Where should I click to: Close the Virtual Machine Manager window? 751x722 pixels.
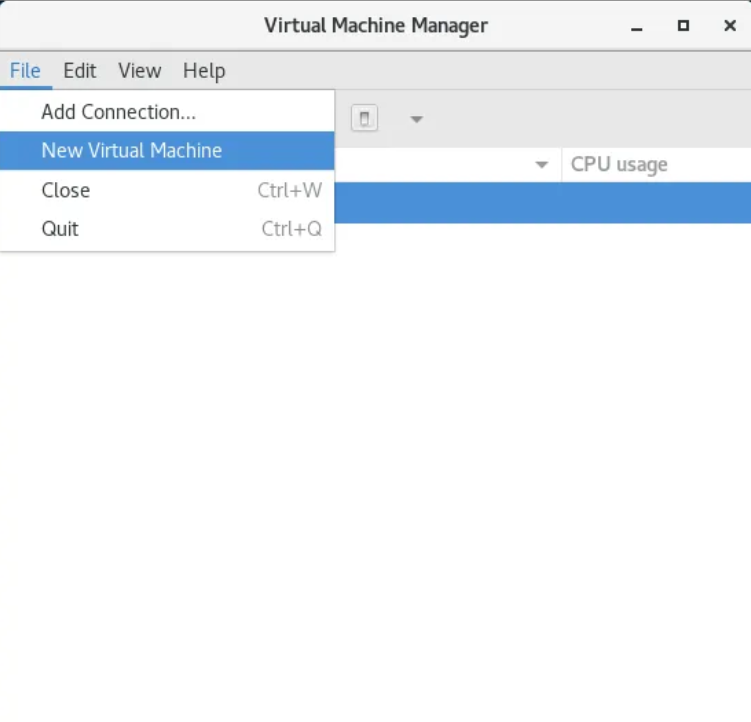(730, 26)
